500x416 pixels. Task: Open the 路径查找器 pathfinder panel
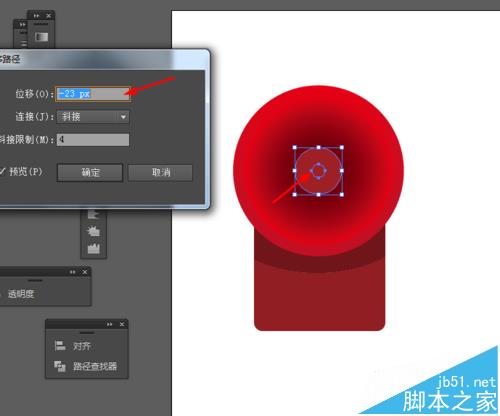[86, 366]
